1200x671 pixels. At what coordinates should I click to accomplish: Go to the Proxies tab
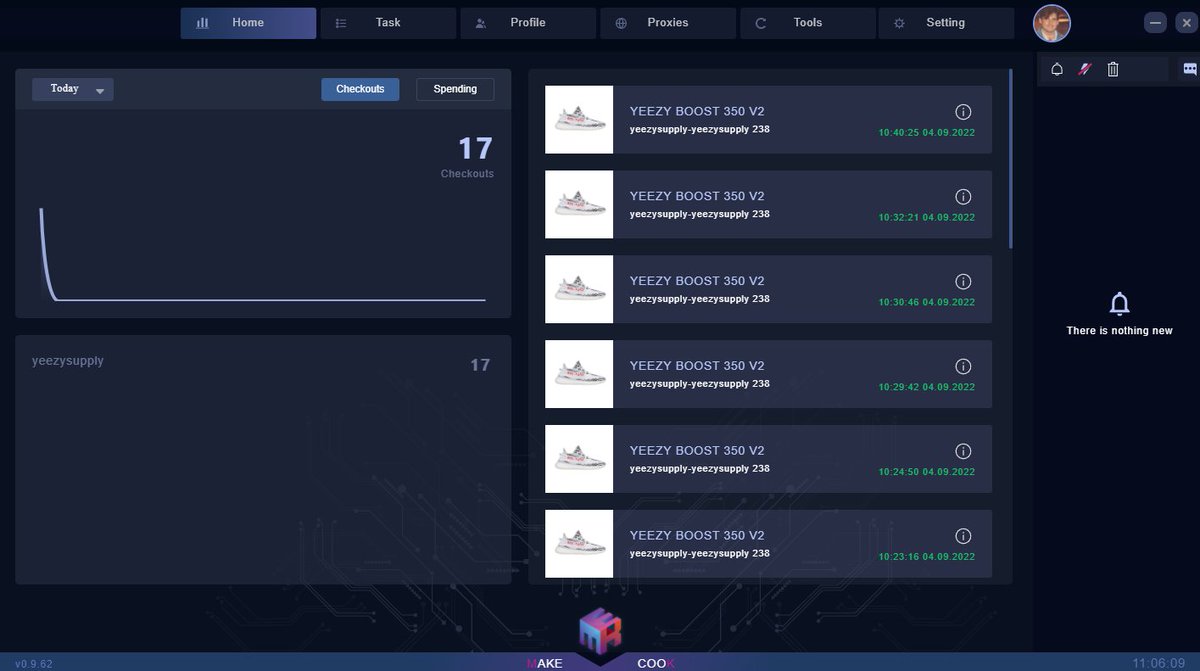(x=668, y=23)
